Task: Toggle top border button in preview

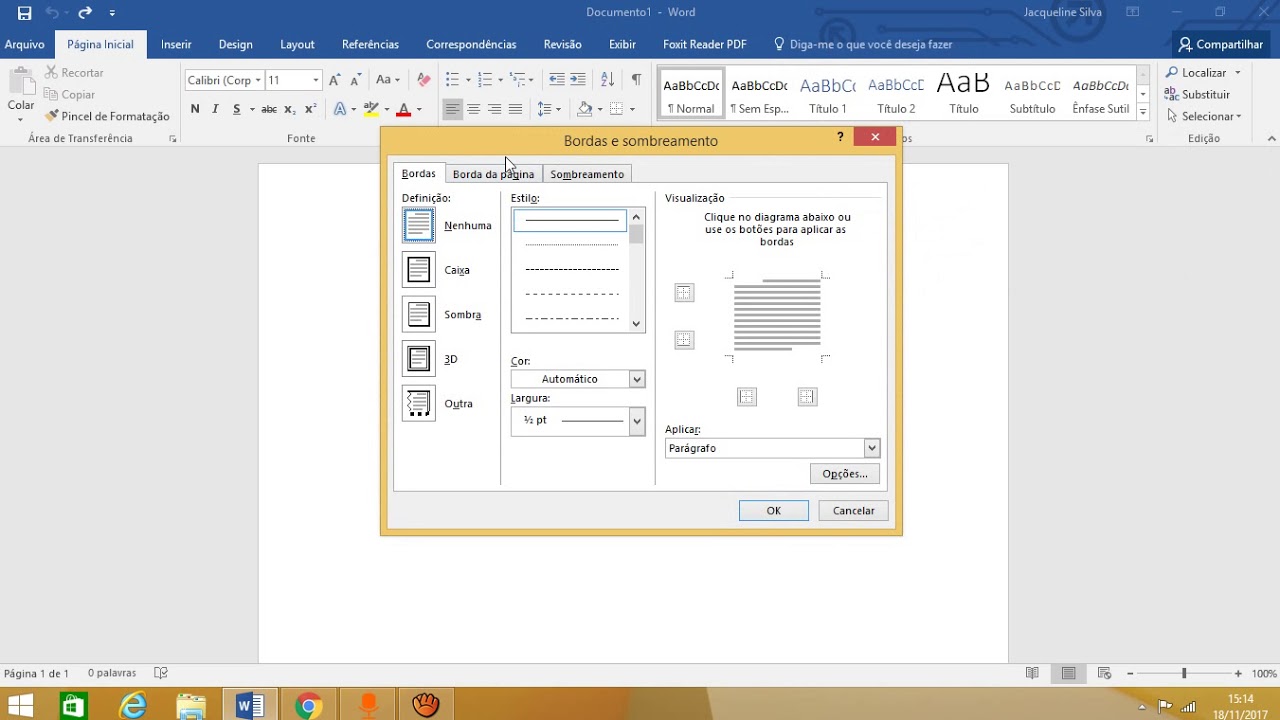Action: click(x=684, y=293)
